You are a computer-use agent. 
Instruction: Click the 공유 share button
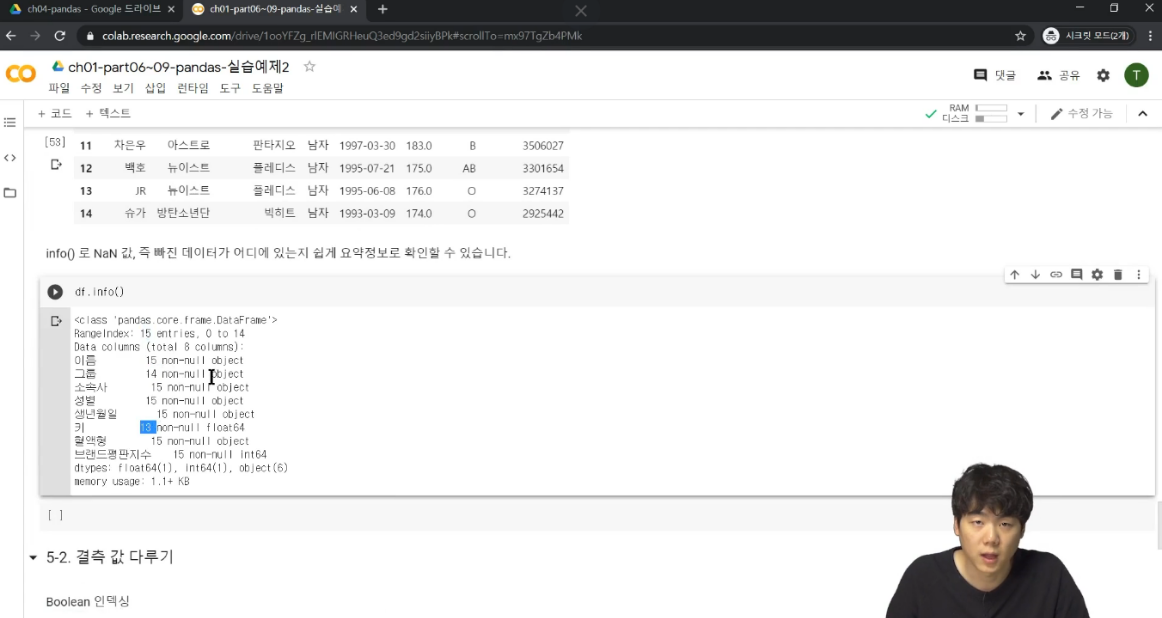(1058, 75)
